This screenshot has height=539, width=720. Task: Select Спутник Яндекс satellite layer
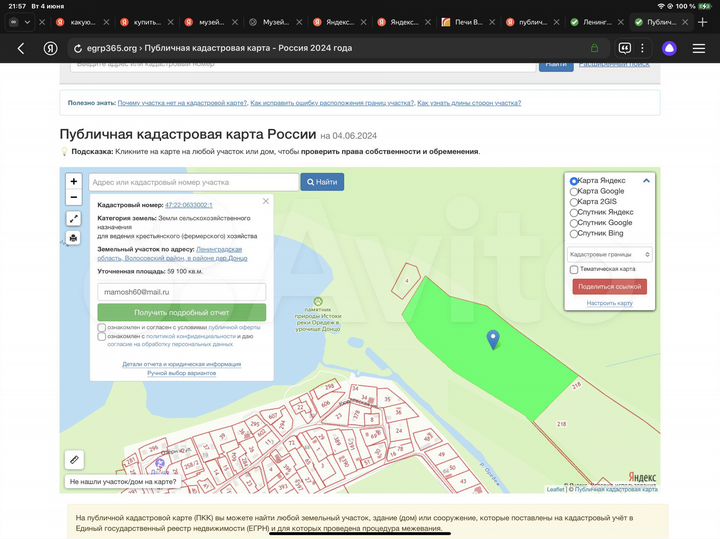(574, 213)
